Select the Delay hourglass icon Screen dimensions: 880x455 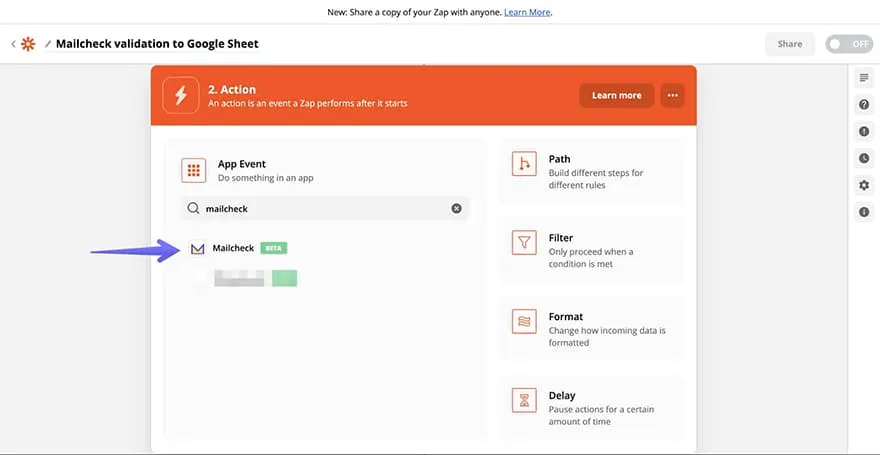pyautogui.click(x=524, y=401)
